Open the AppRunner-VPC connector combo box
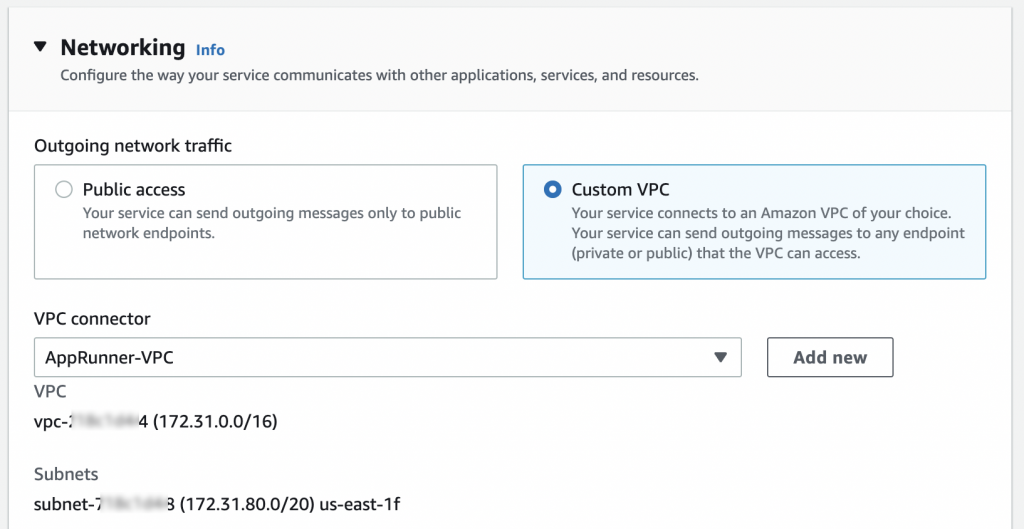The height and width of the screenshot is (529, 1024). point(380,357)
